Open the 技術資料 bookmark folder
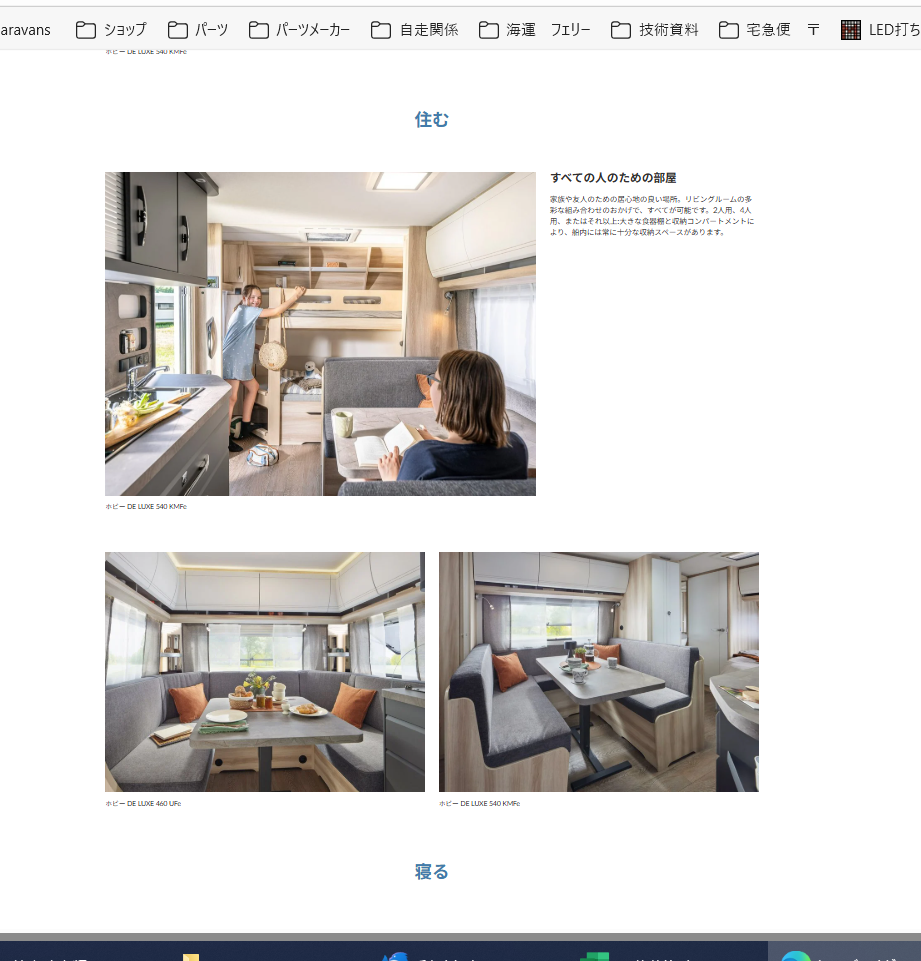 (x=654, y=29)
